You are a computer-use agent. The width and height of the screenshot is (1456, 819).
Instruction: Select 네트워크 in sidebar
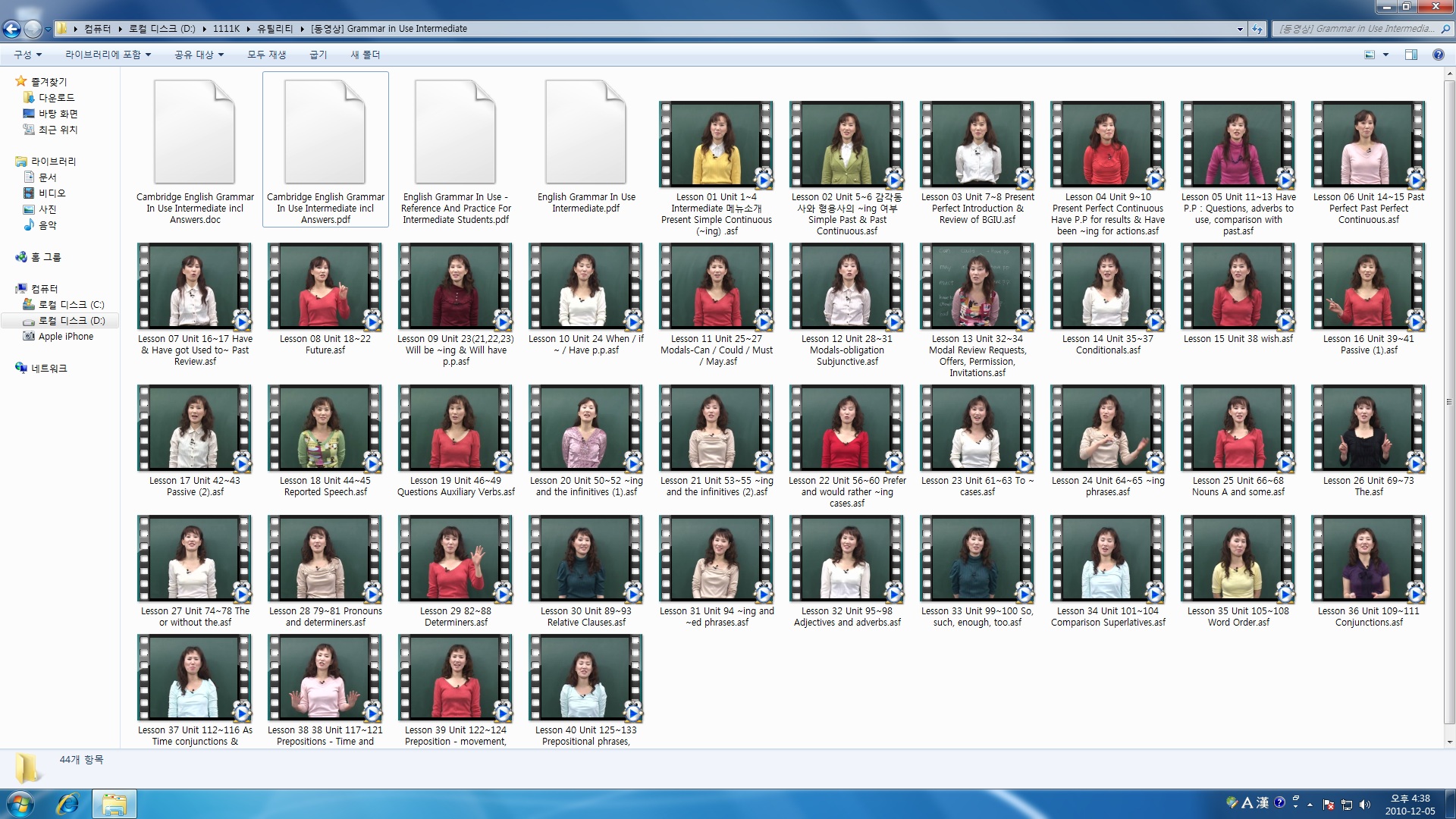click(49, 369)
